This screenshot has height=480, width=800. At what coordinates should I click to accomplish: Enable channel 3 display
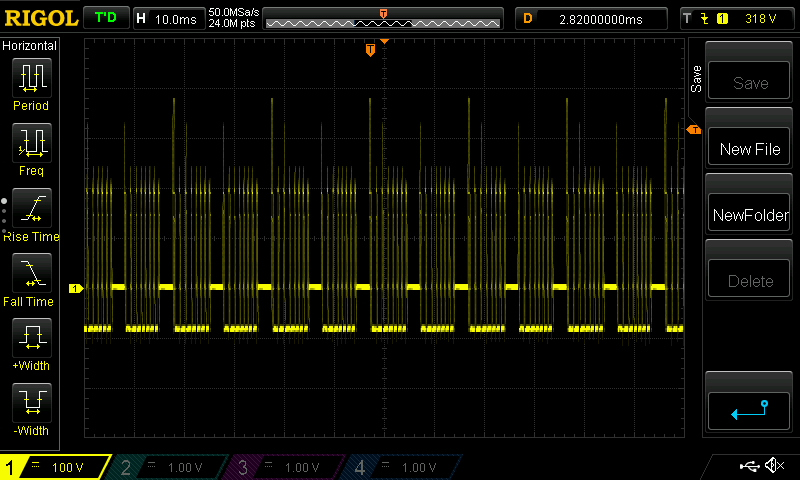coord(287,467)
